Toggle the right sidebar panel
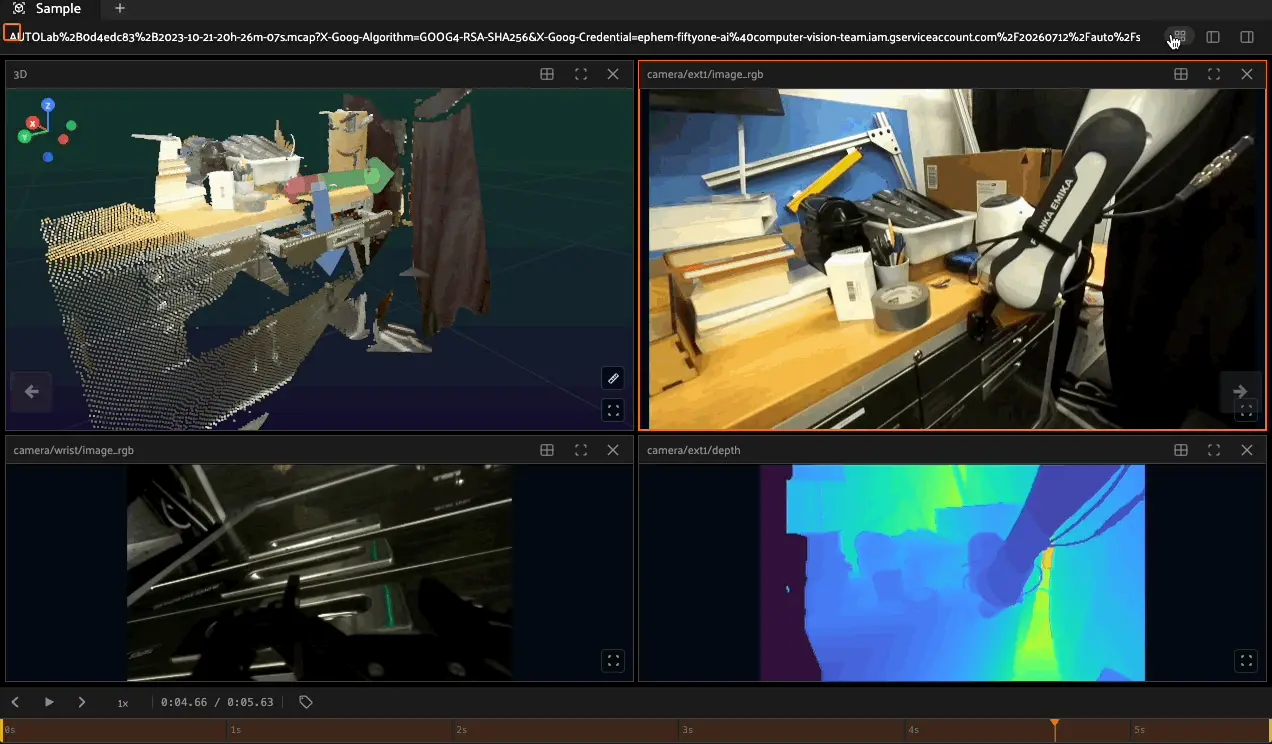 point(1247,37)
